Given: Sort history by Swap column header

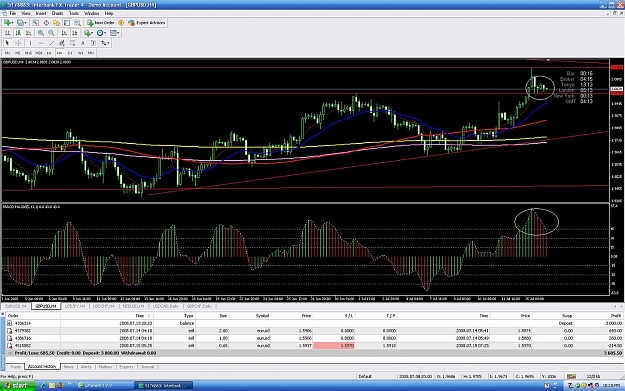Looking at the screenshot, I should point(554,316).
